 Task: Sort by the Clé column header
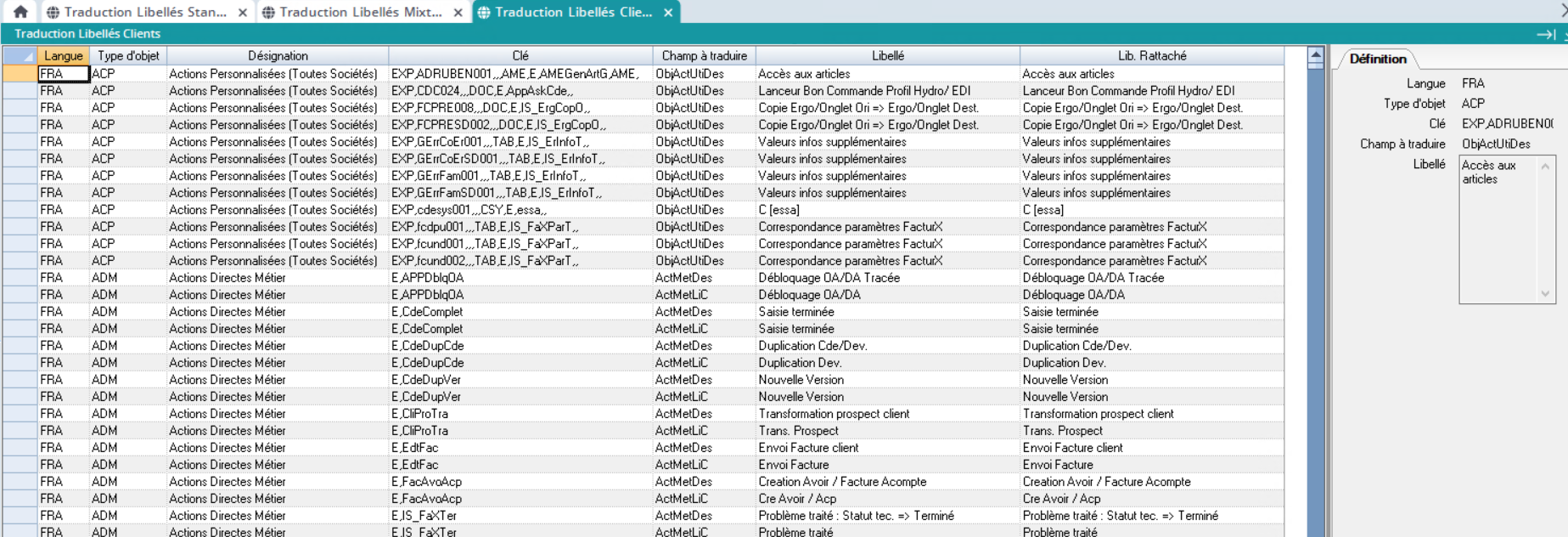520,56
